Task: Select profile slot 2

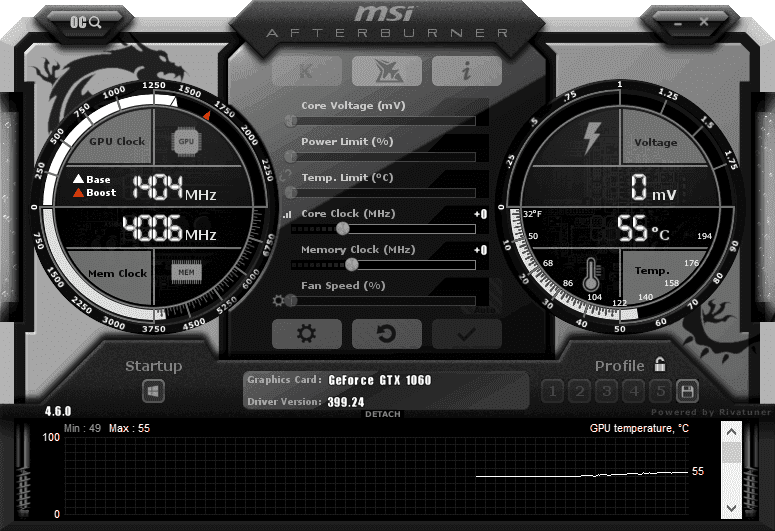Action: pos(580,392)
